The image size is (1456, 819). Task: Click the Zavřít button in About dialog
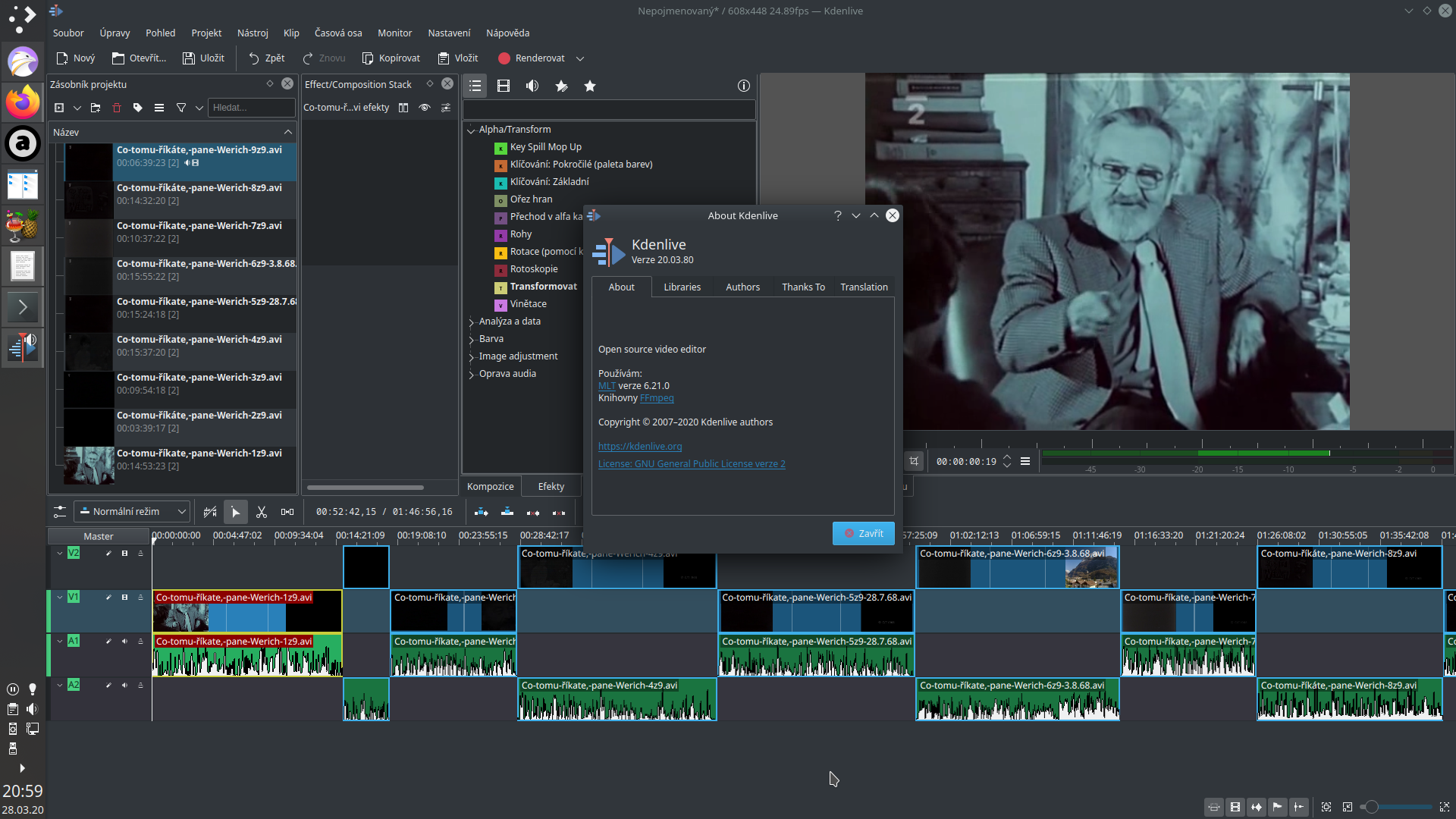[x=863, y=533]
